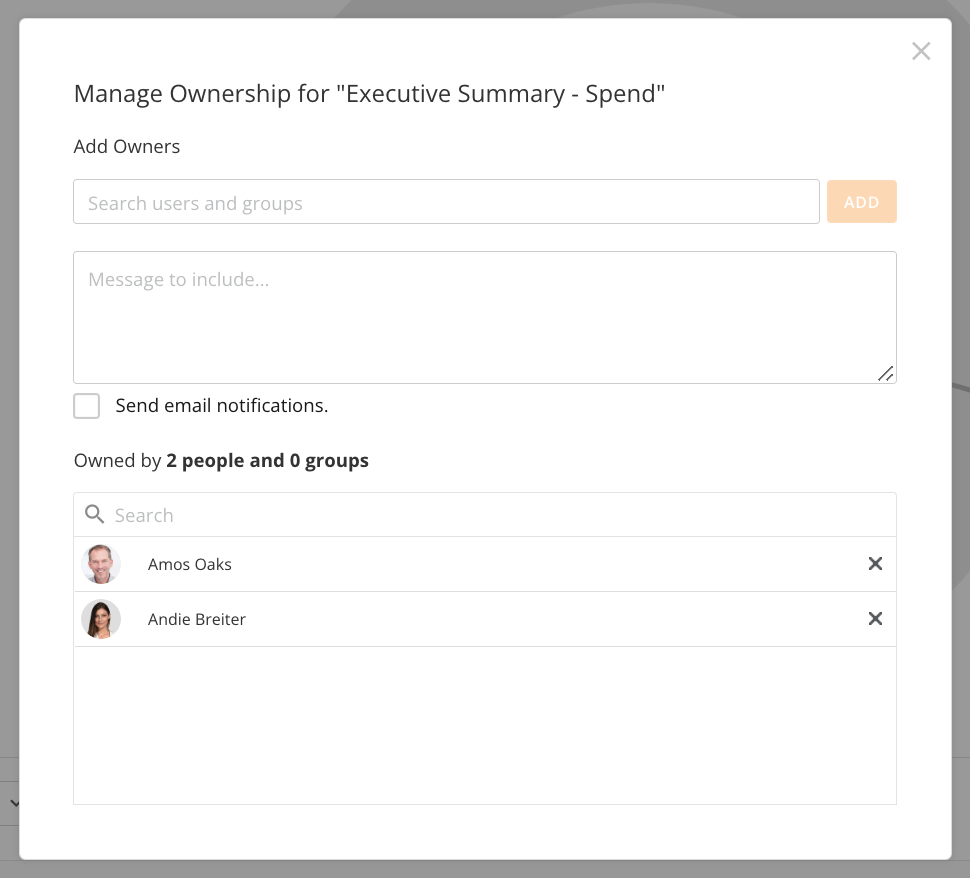The height and width of the screenshot is (878, 970).
Task: Click into the 'Message to include...' text area
Action: (484, 317)
